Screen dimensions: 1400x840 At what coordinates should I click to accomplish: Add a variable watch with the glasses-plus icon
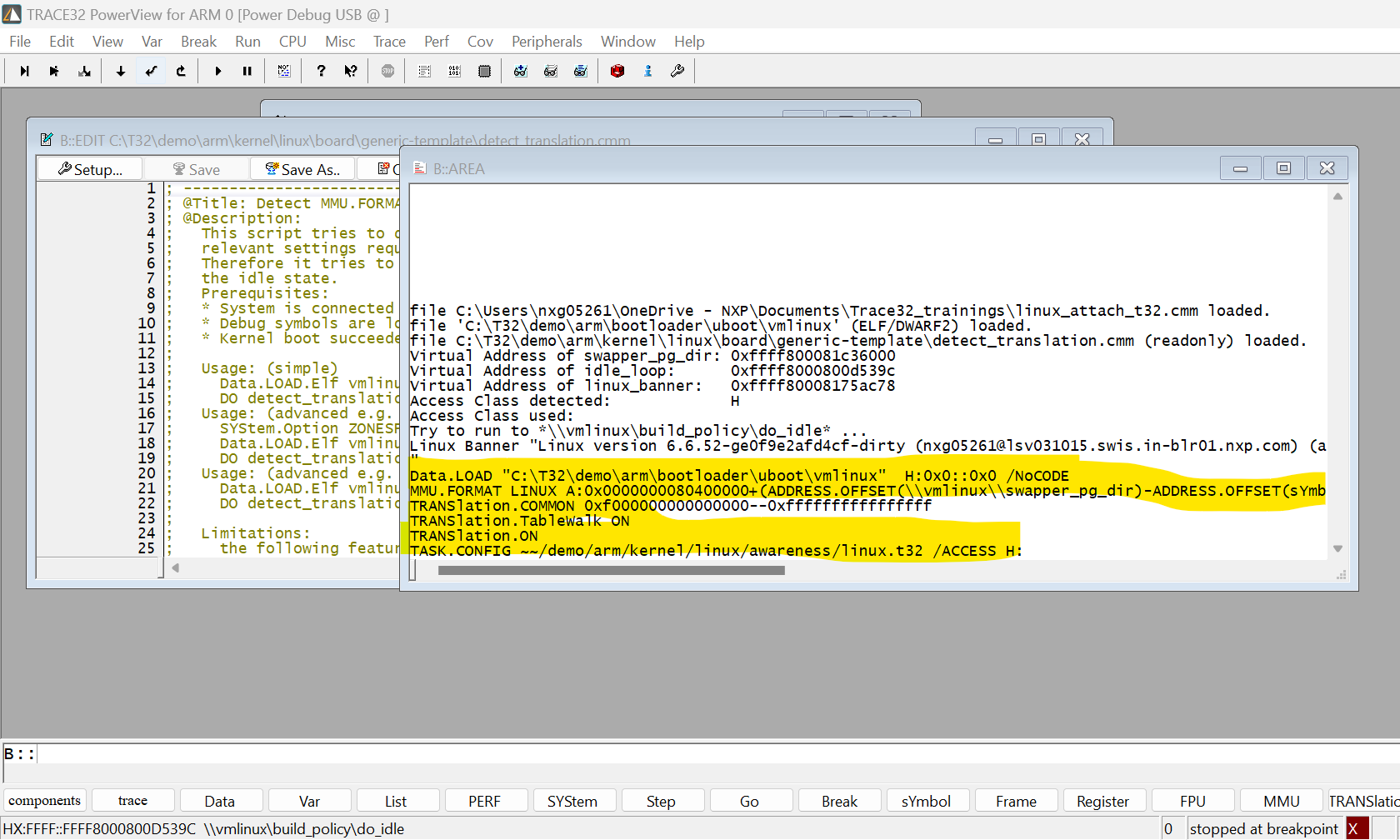(520, 71)
